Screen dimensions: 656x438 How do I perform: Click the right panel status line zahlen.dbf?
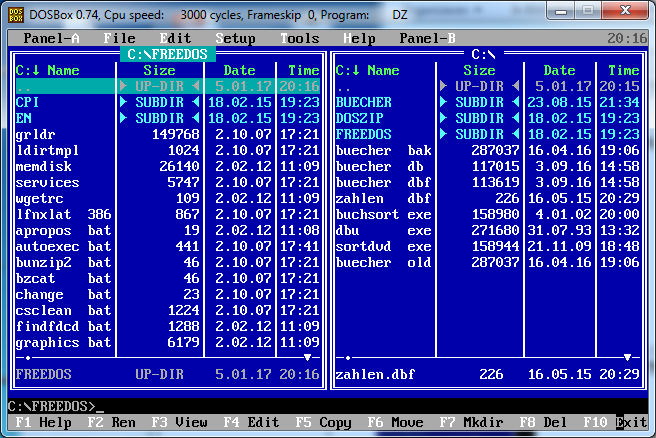pos(488,374)
